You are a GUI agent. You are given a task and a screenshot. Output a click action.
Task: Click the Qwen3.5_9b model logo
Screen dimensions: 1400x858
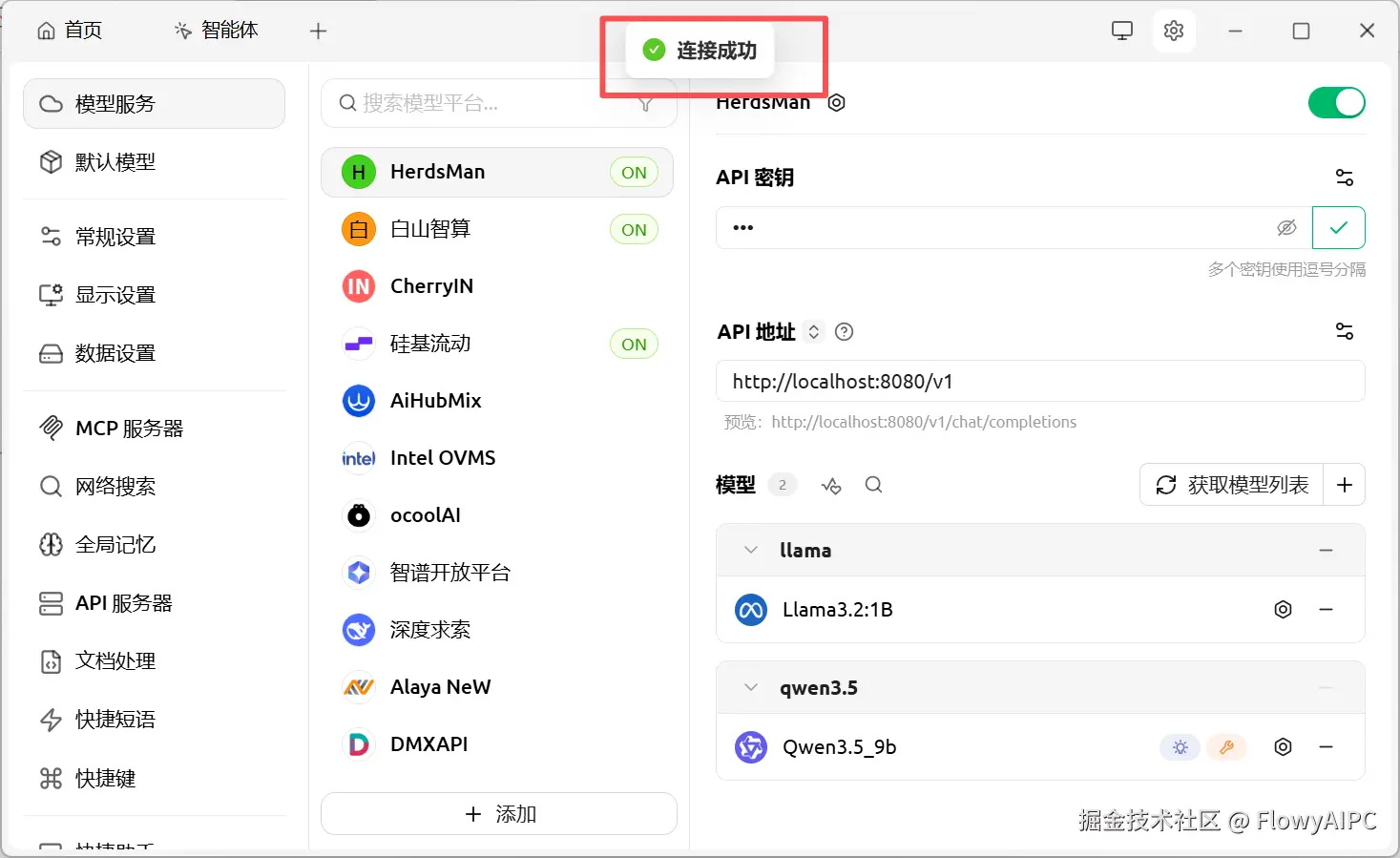point(751,746)
